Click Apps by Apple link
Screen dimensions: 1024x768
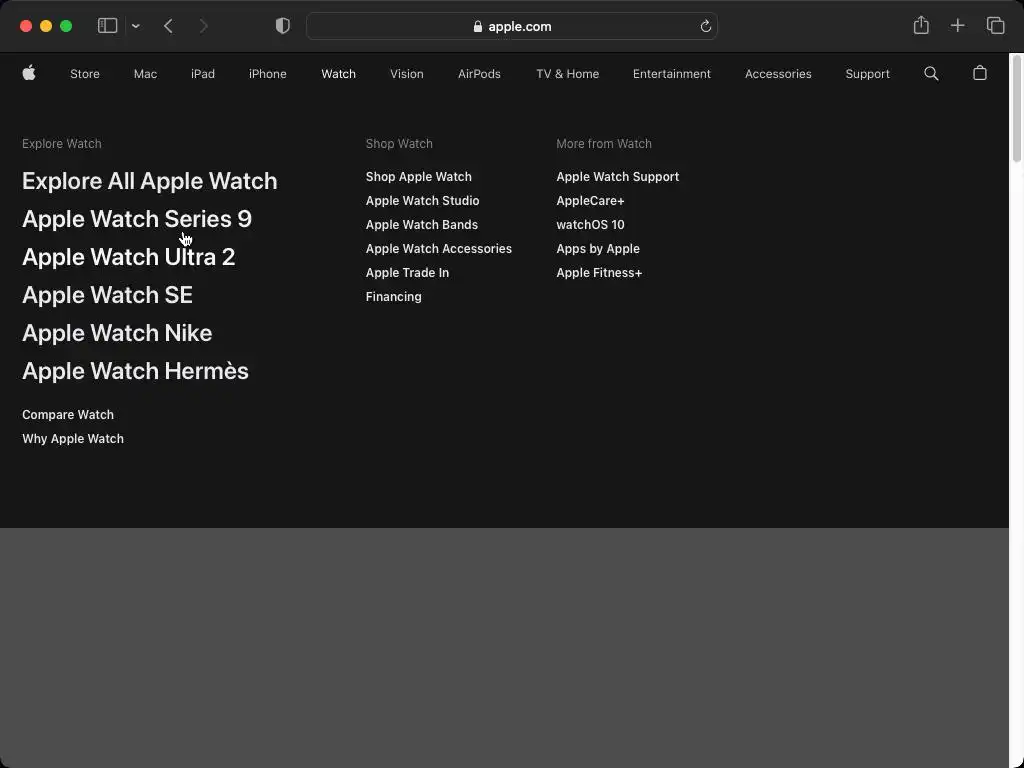[598, 249]
